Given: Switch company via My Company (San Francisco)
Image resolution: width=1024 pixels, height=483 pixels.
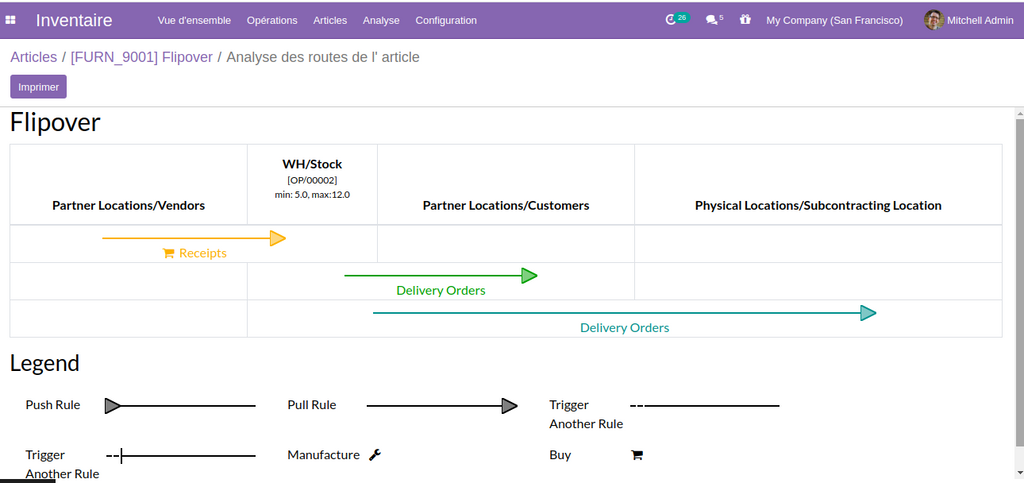Looking at the screenshot, I should (x=834, y=20).
